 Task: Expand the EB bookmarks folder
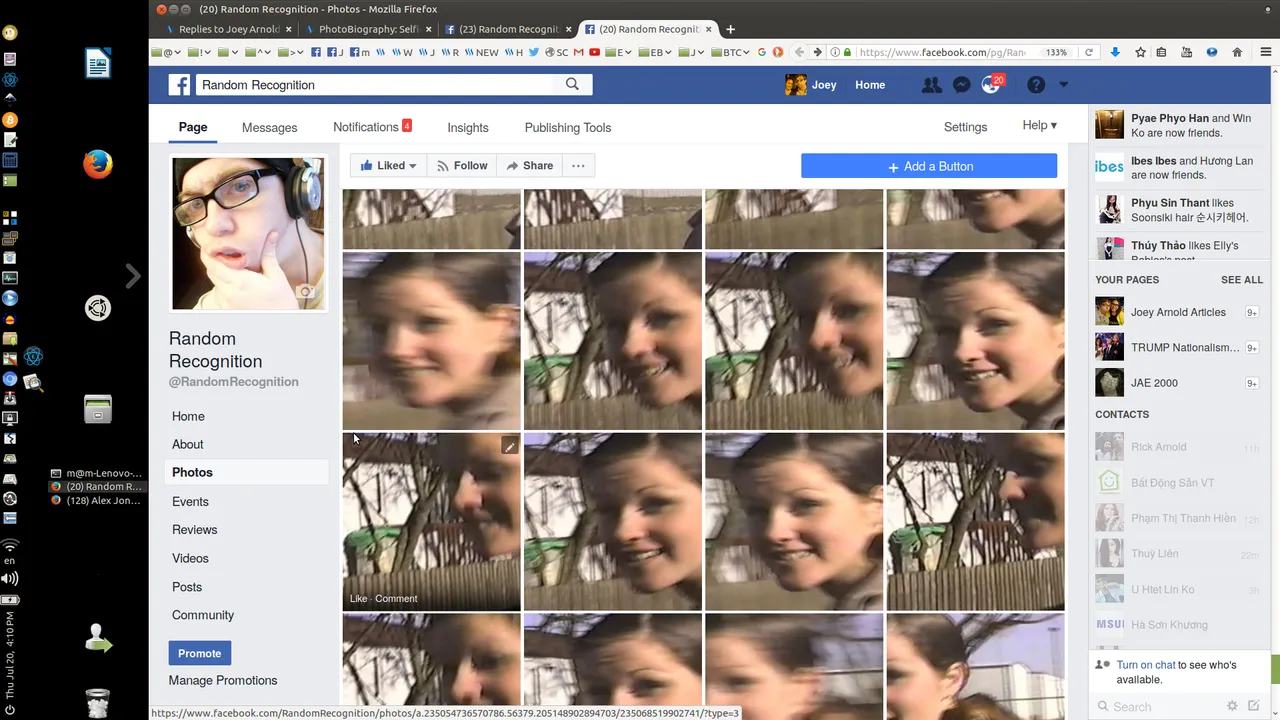tap(657, 52)
